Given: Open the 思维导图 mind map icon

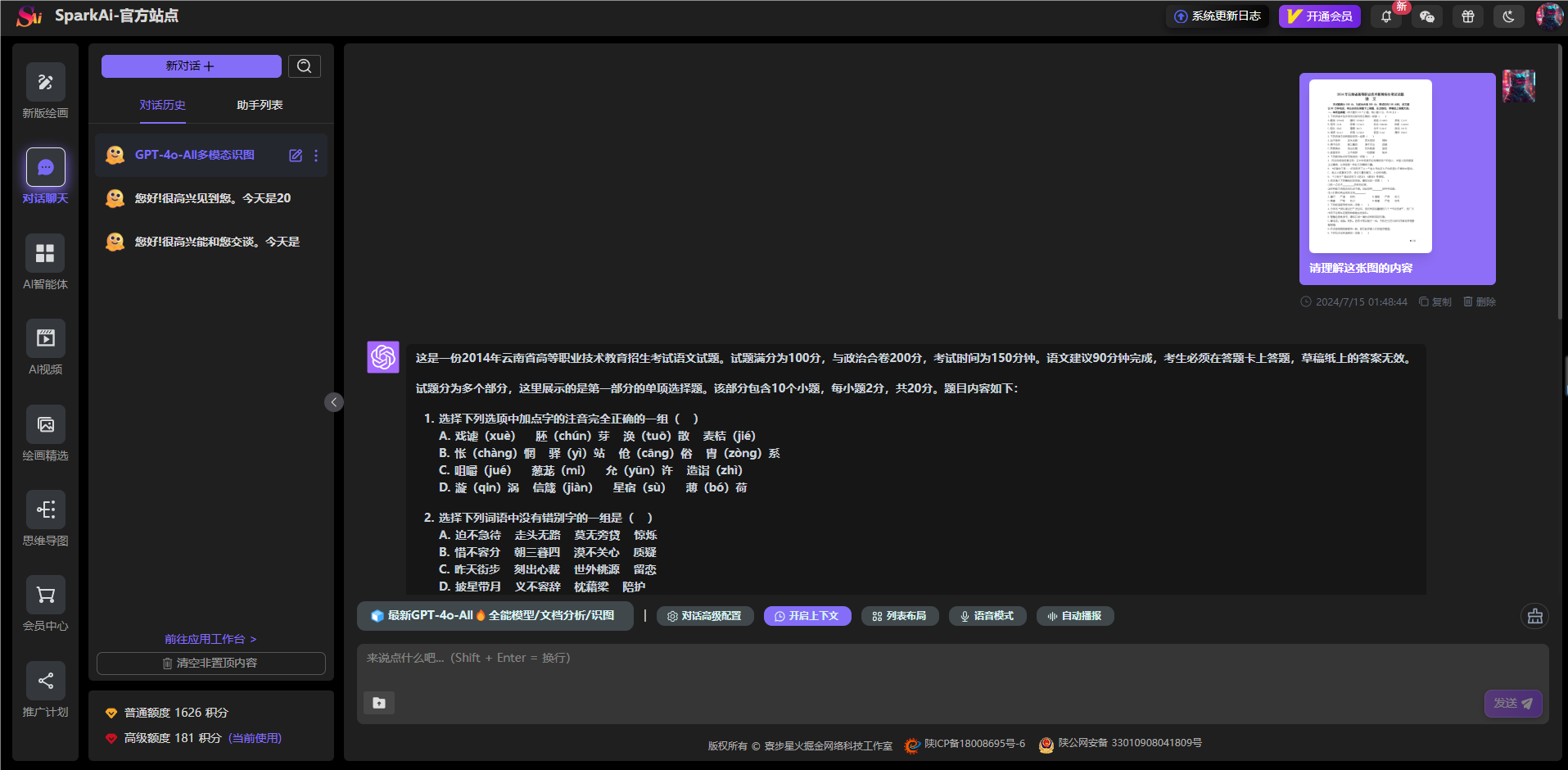Looking at the screenshot, I should click(x=46, y=510).
